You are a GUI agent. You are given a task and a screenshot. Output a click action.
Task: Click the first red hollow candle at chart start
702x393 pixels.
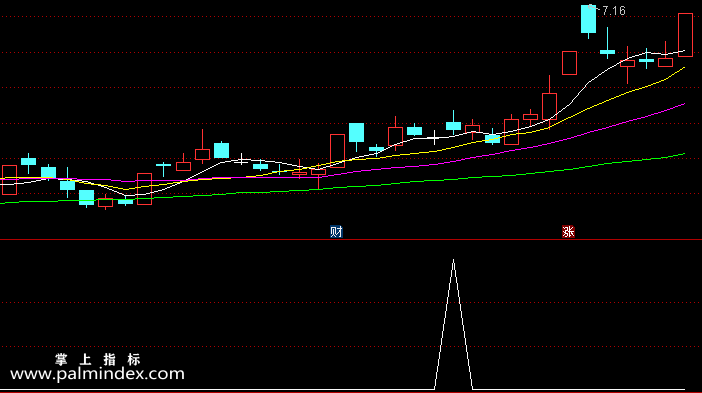[x=9, y=180]
